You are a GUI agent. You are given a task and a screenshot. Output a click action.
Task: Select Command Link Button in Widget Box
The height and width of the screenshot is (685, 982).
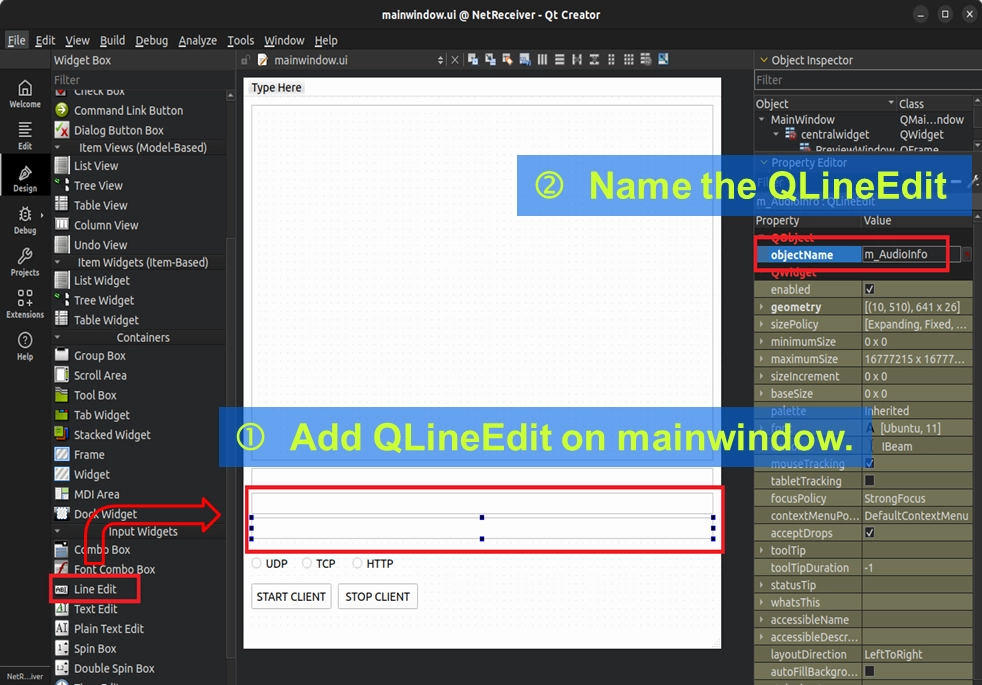(128, 110)
